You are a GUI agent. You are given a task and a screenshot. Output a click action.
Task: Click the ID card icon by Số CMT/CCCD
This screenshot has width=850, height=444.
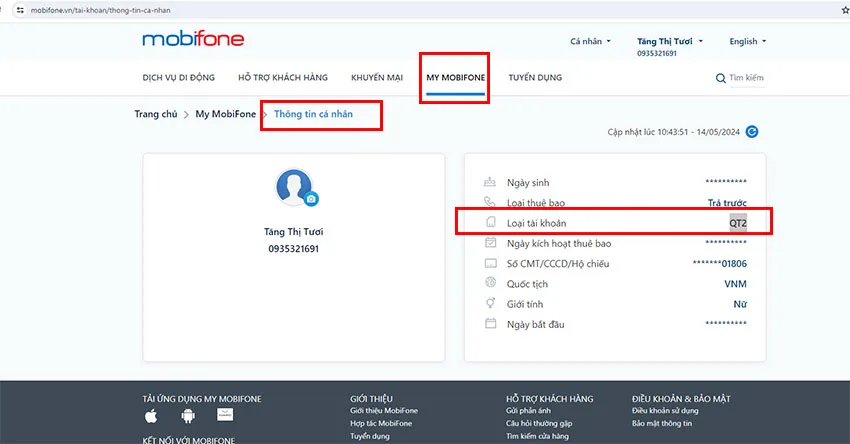(x=491, y=263)
